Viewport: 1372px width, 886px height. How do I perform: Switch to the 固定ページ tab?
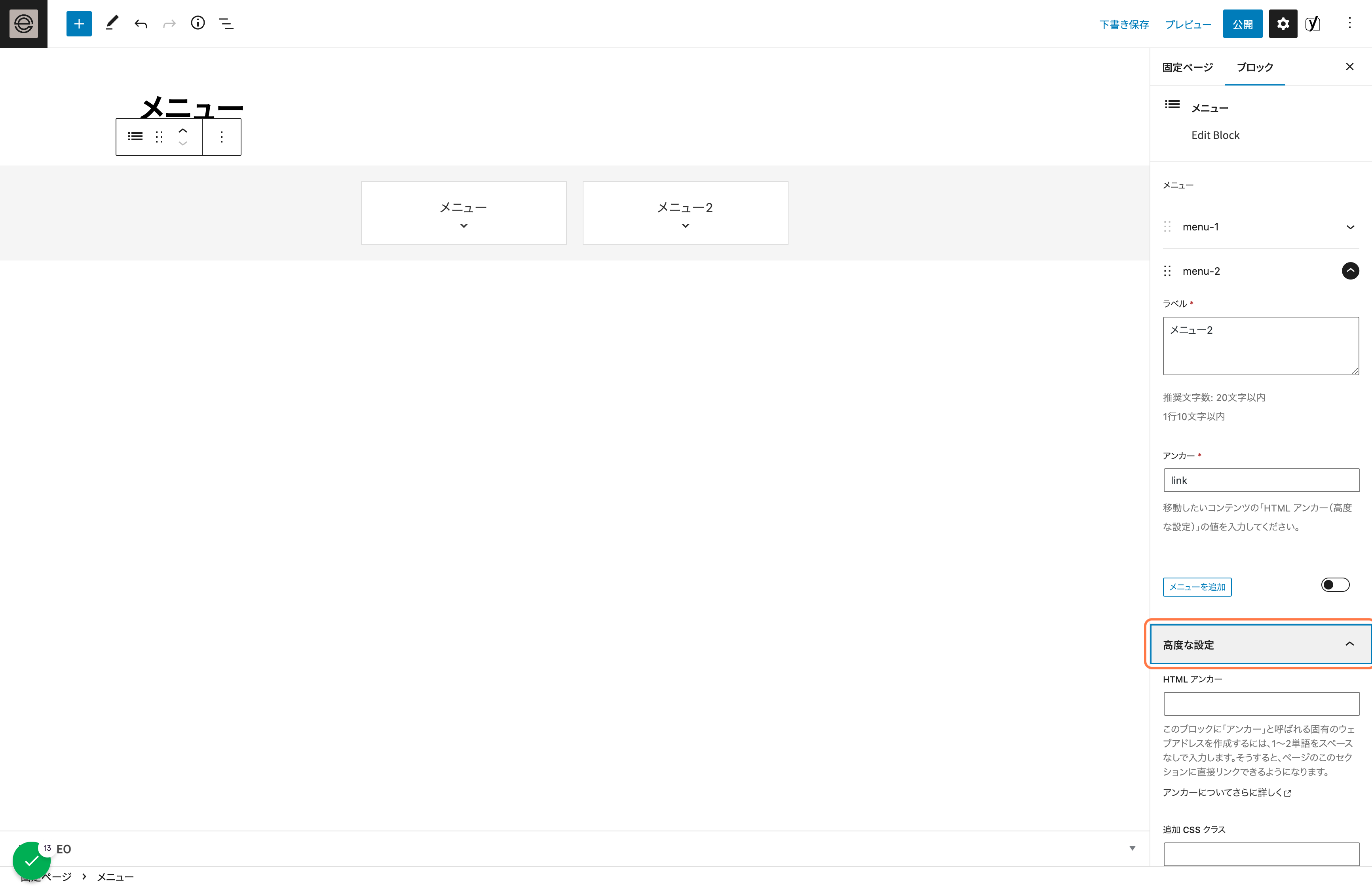1188,67
